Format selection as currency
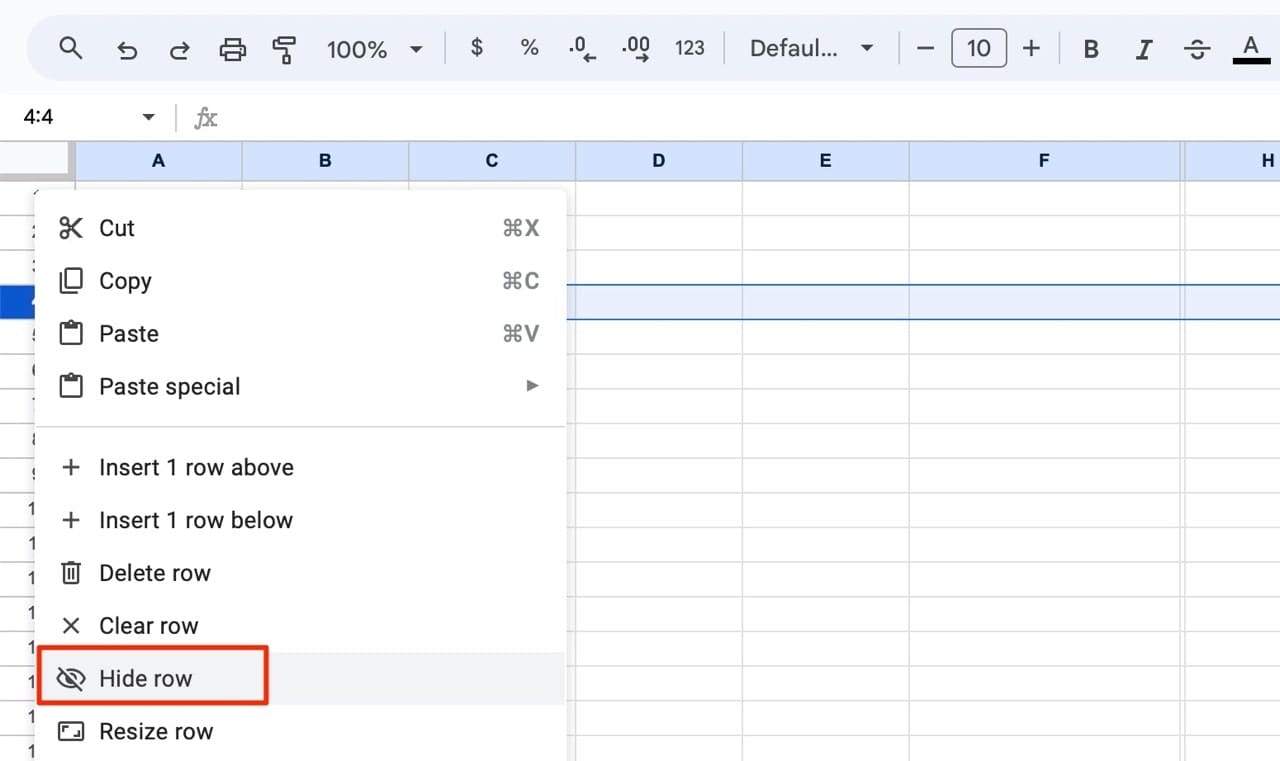 477,48
